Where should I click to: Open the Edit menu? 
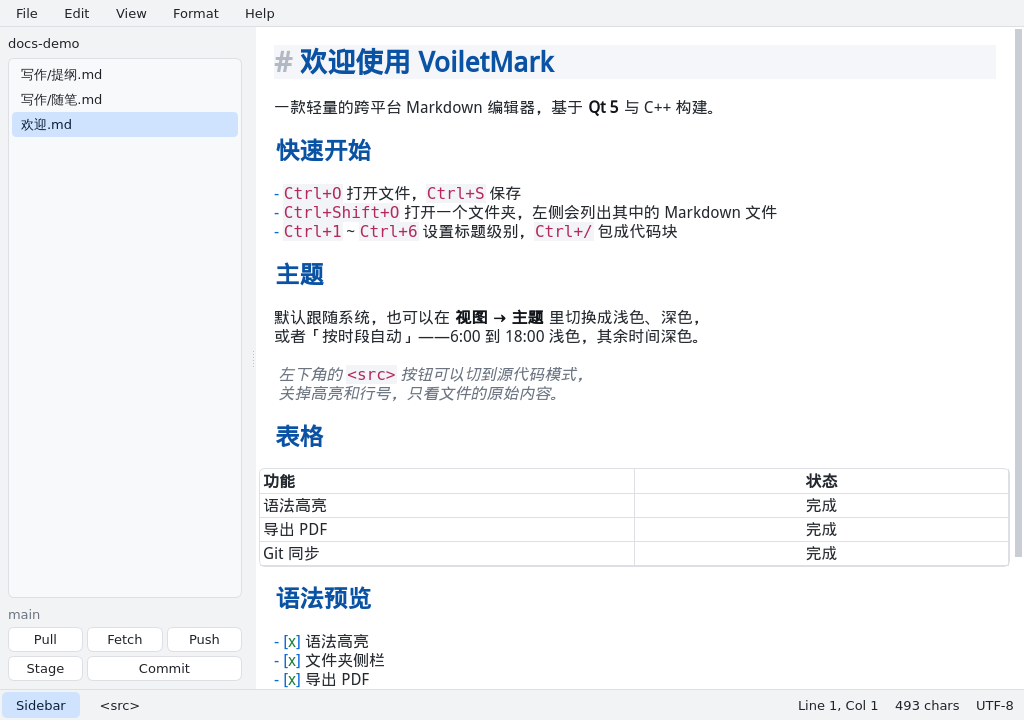(x=76, y=13)
